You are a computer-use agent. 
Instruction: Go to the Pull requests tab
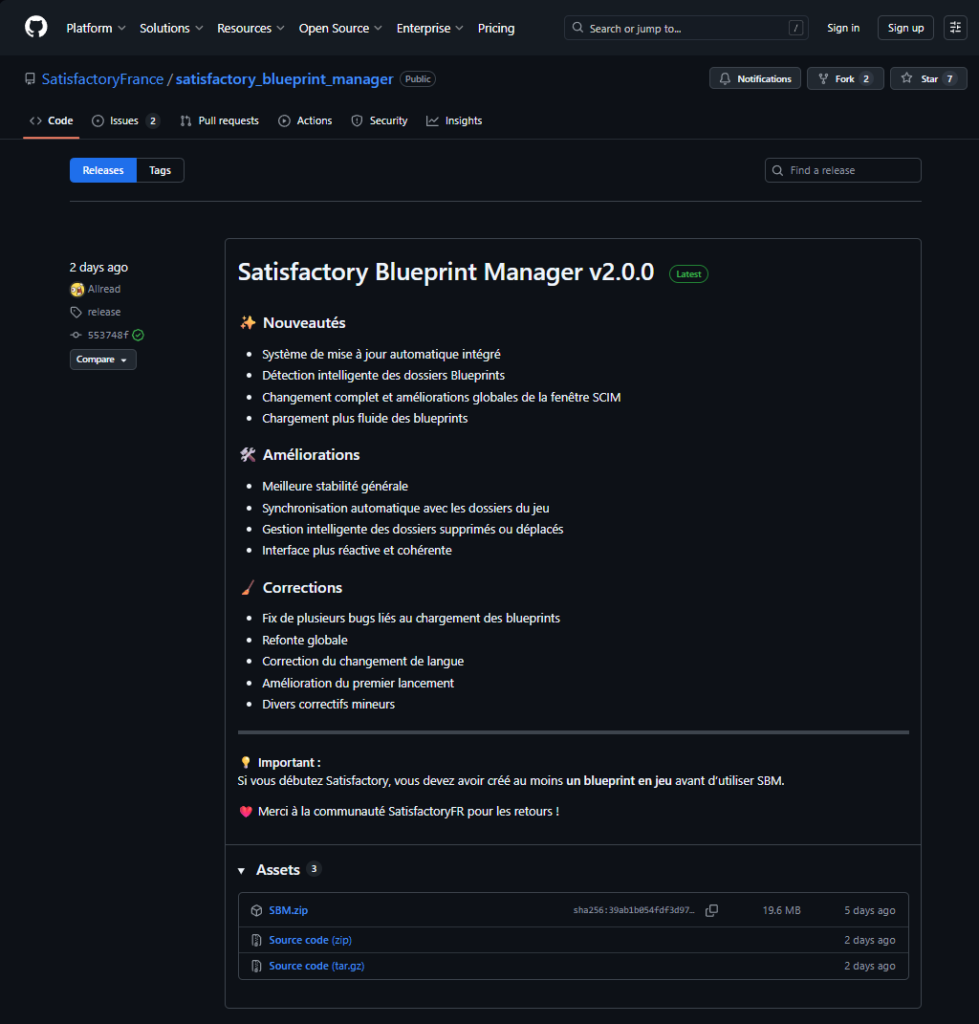click(219, 121)
